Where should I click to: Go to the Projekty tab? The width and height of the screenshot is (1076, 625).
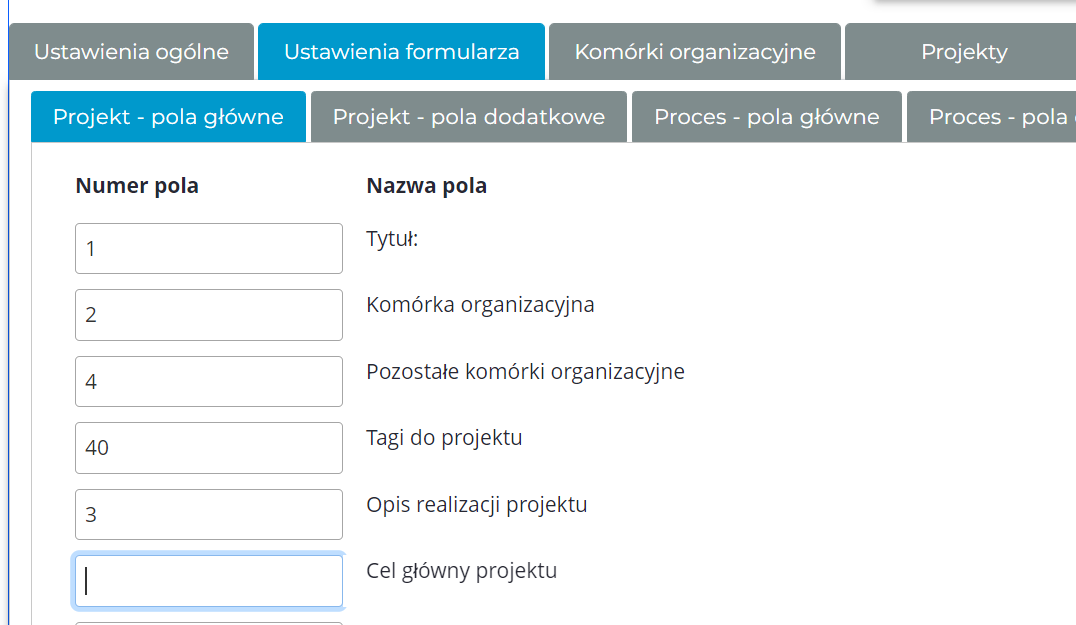point(963,52)
